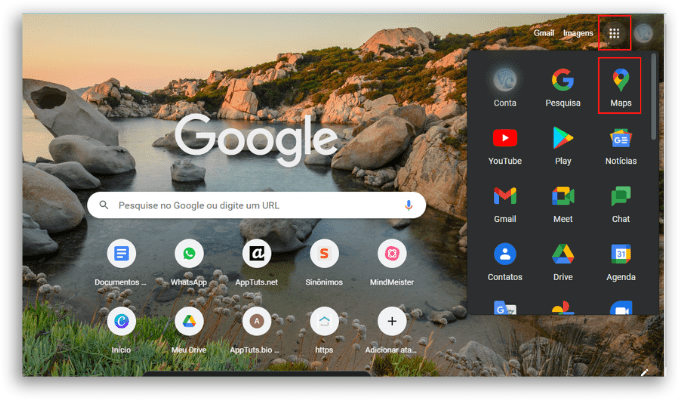The image size is (700, 400).
Task: Open the Photos app at panel bottom
Action: click(563, 308)
